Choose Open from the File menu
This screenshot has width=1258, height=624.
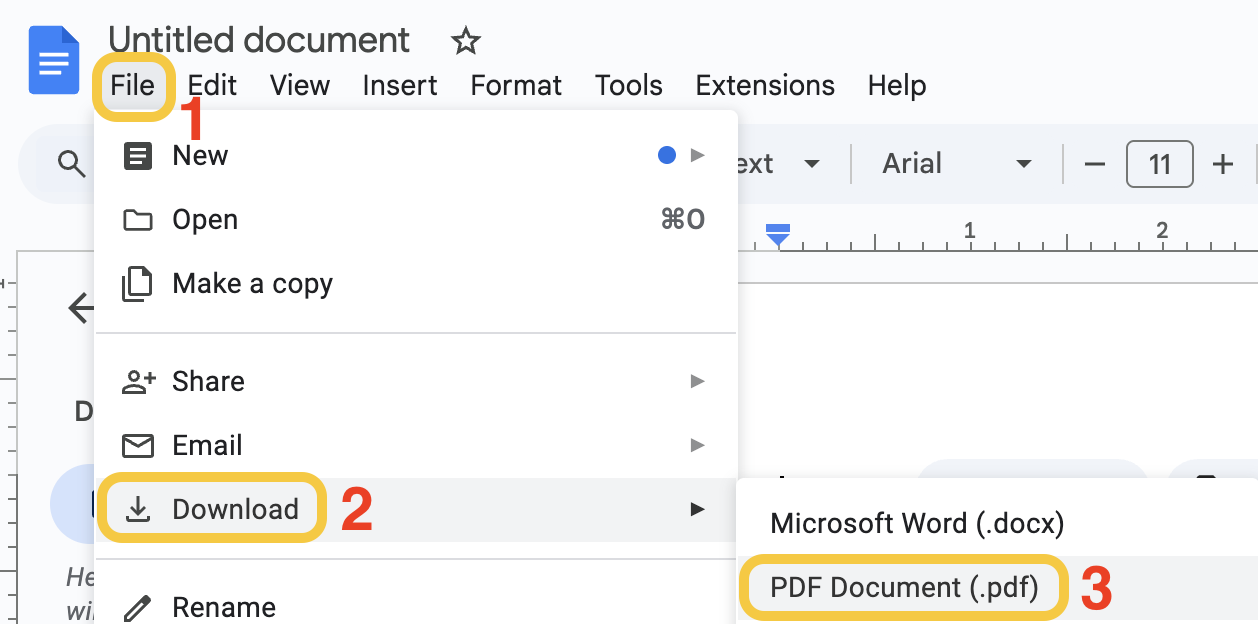point(415,220)
